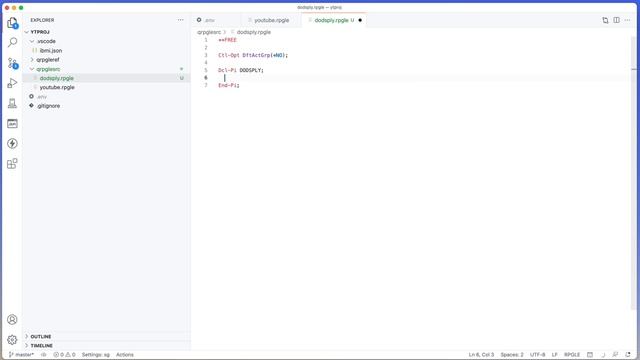Click Settings: sg status item
Image resolution: width=640 pixels, height=360 pixels.
(96, 355)
